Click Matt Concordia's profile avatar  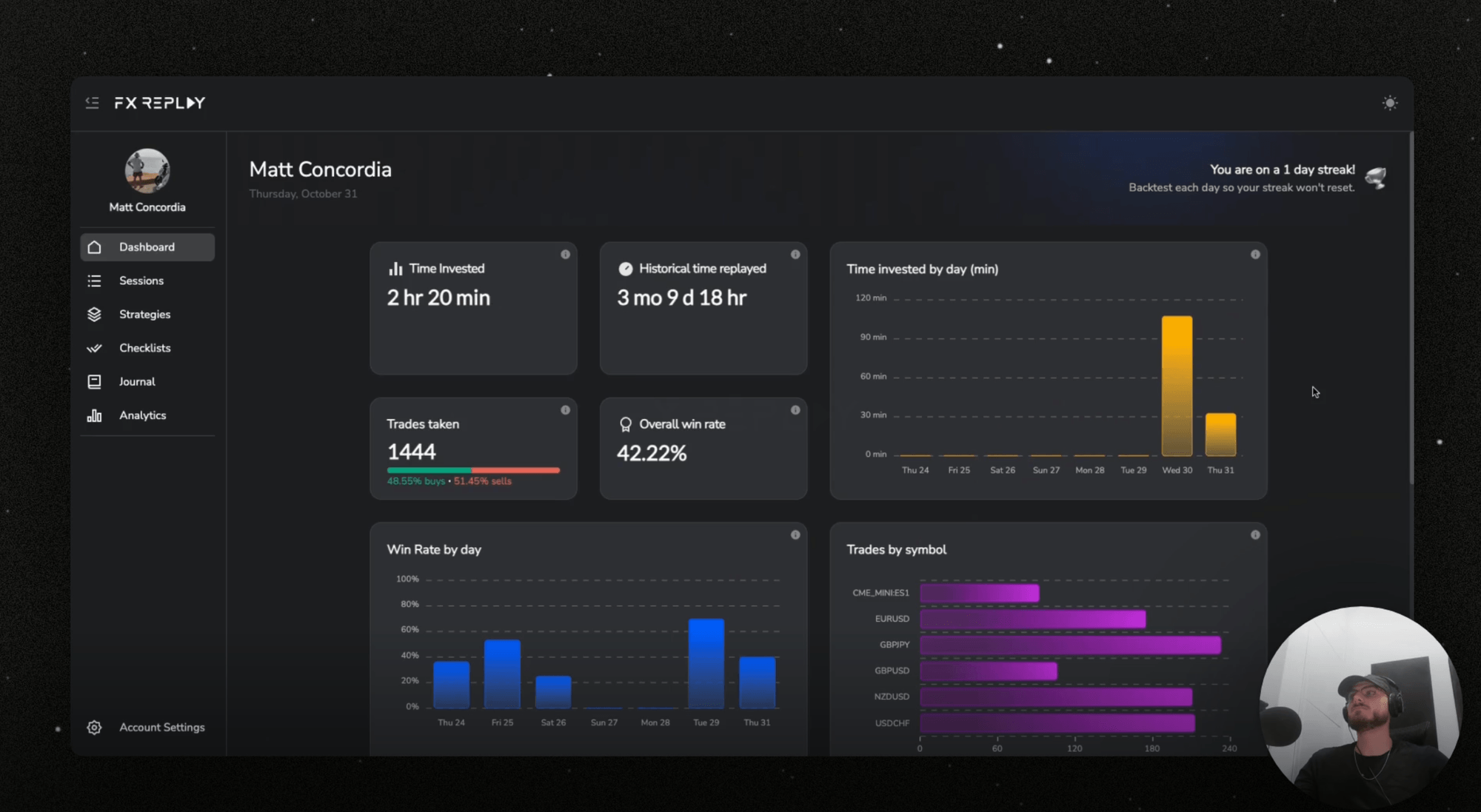click(147, 170)
